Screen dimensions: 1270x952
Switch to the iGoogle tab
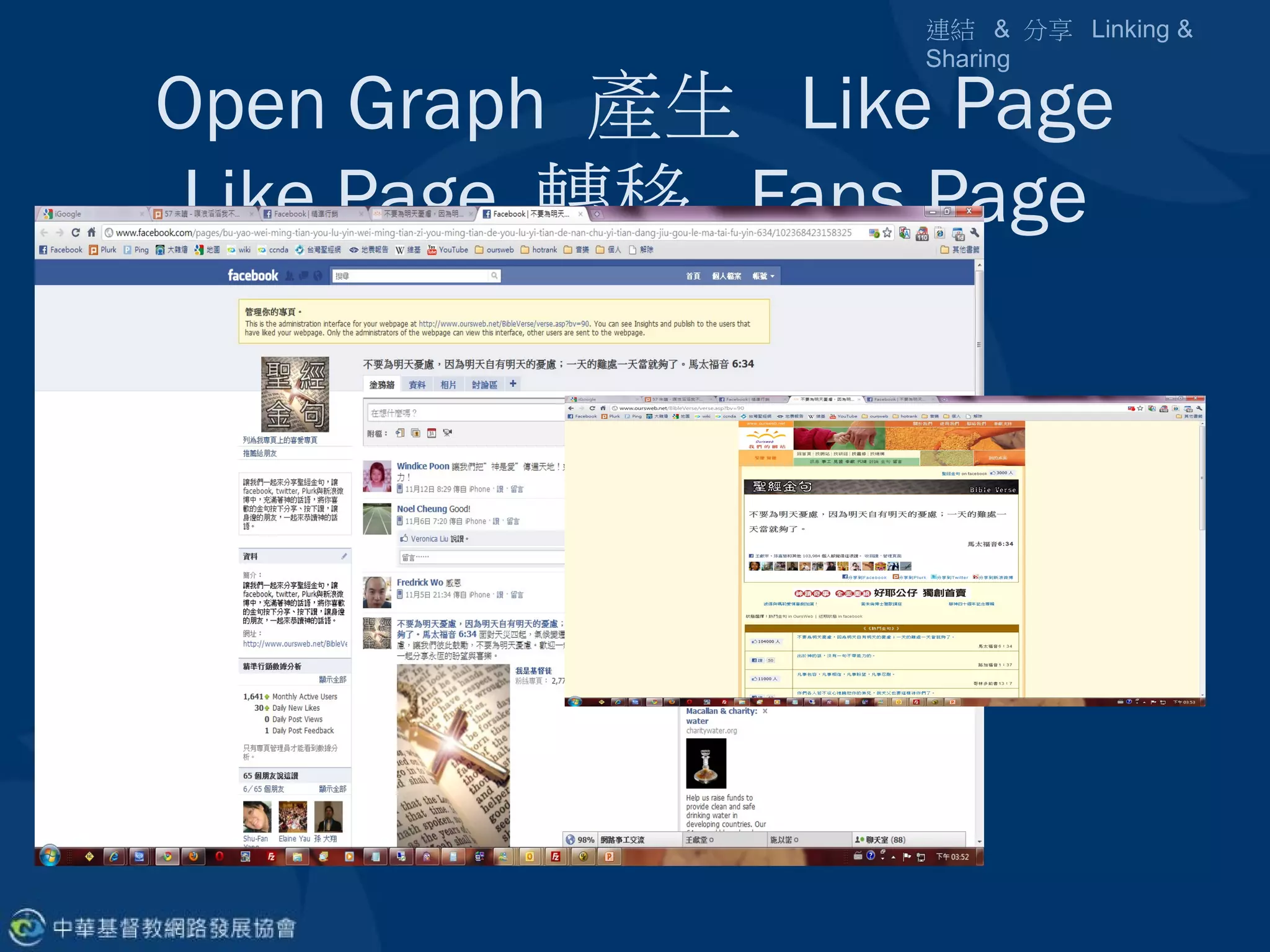93,214
